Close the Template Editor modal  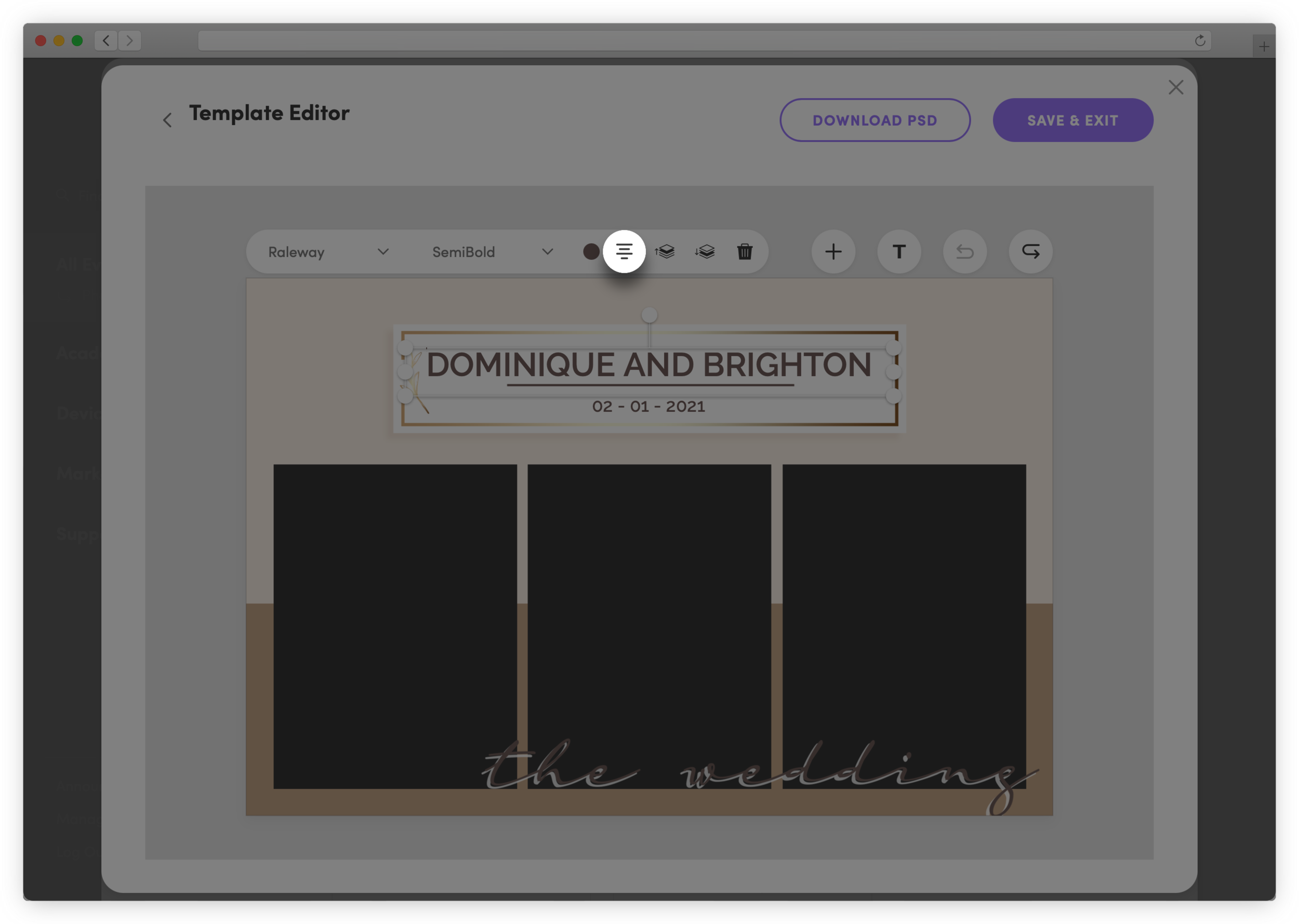(x=1175, y=87)
